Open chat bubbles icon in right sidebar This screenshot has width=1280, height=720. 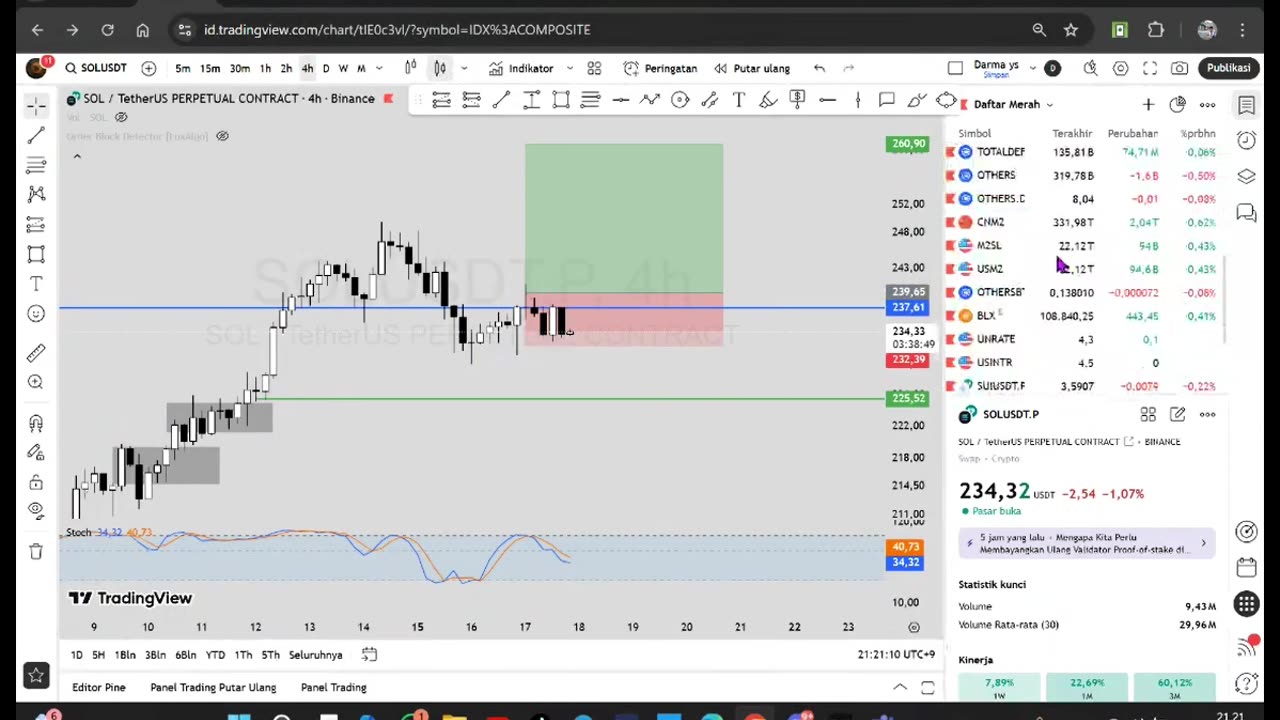1246,212
